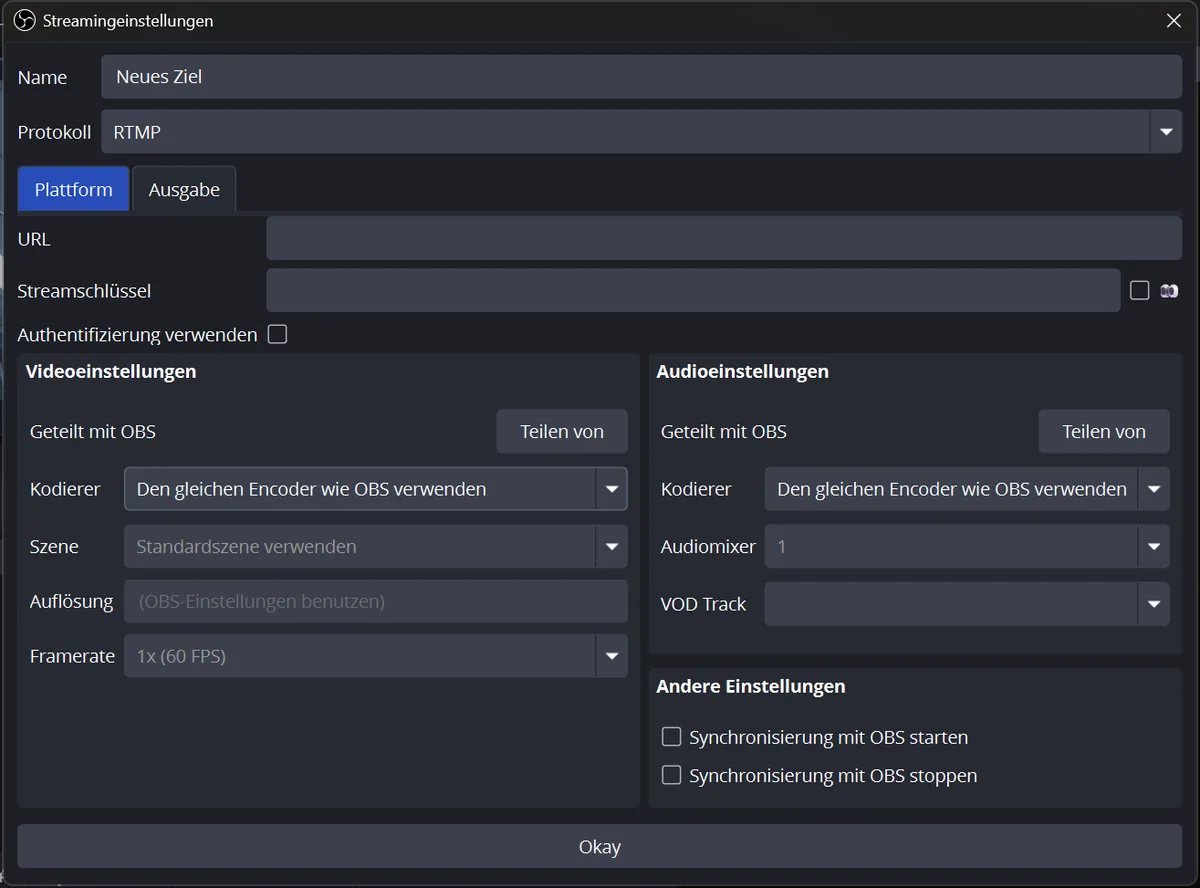Screen dimensions: 1200x888
Task: Click the stream key reveal binoculars icon
Action: 1169,291
